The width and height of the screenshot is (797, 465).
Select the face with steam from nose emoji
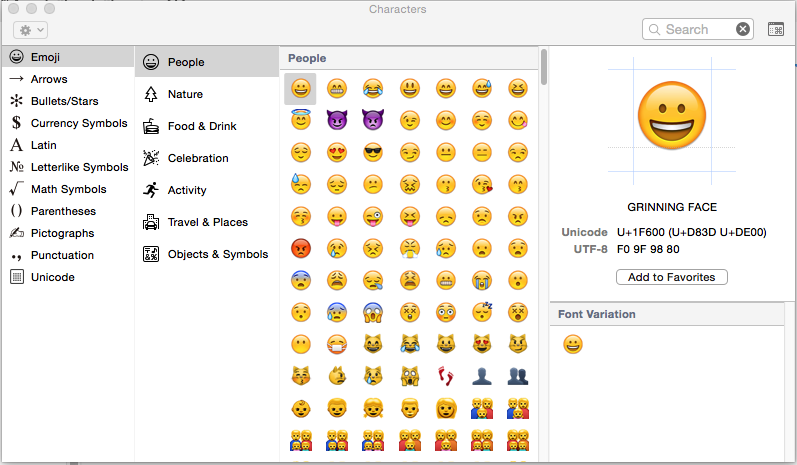point(410,249)
